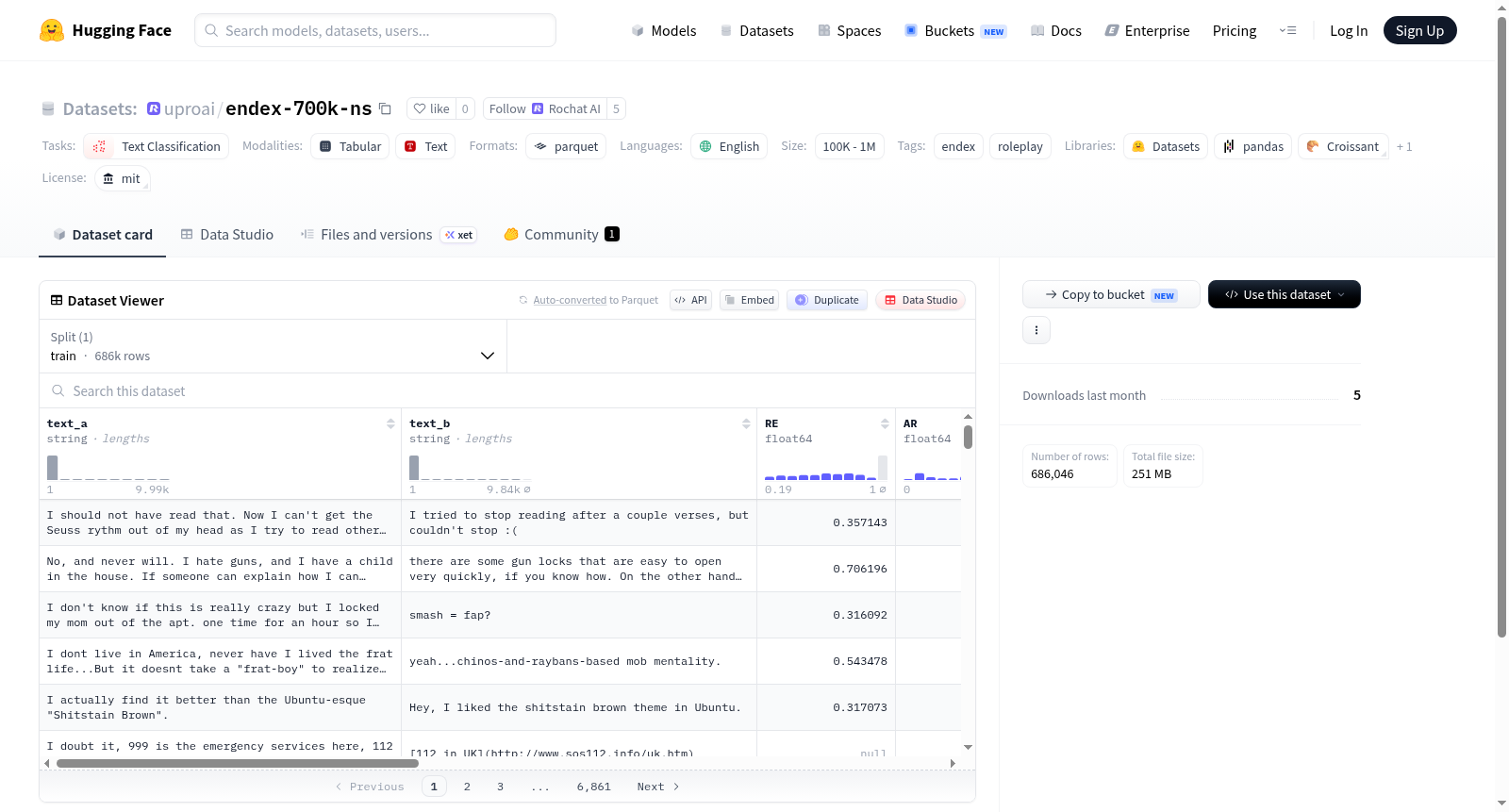Expand the navigation more-menu icon

(x=1287, y=30)
